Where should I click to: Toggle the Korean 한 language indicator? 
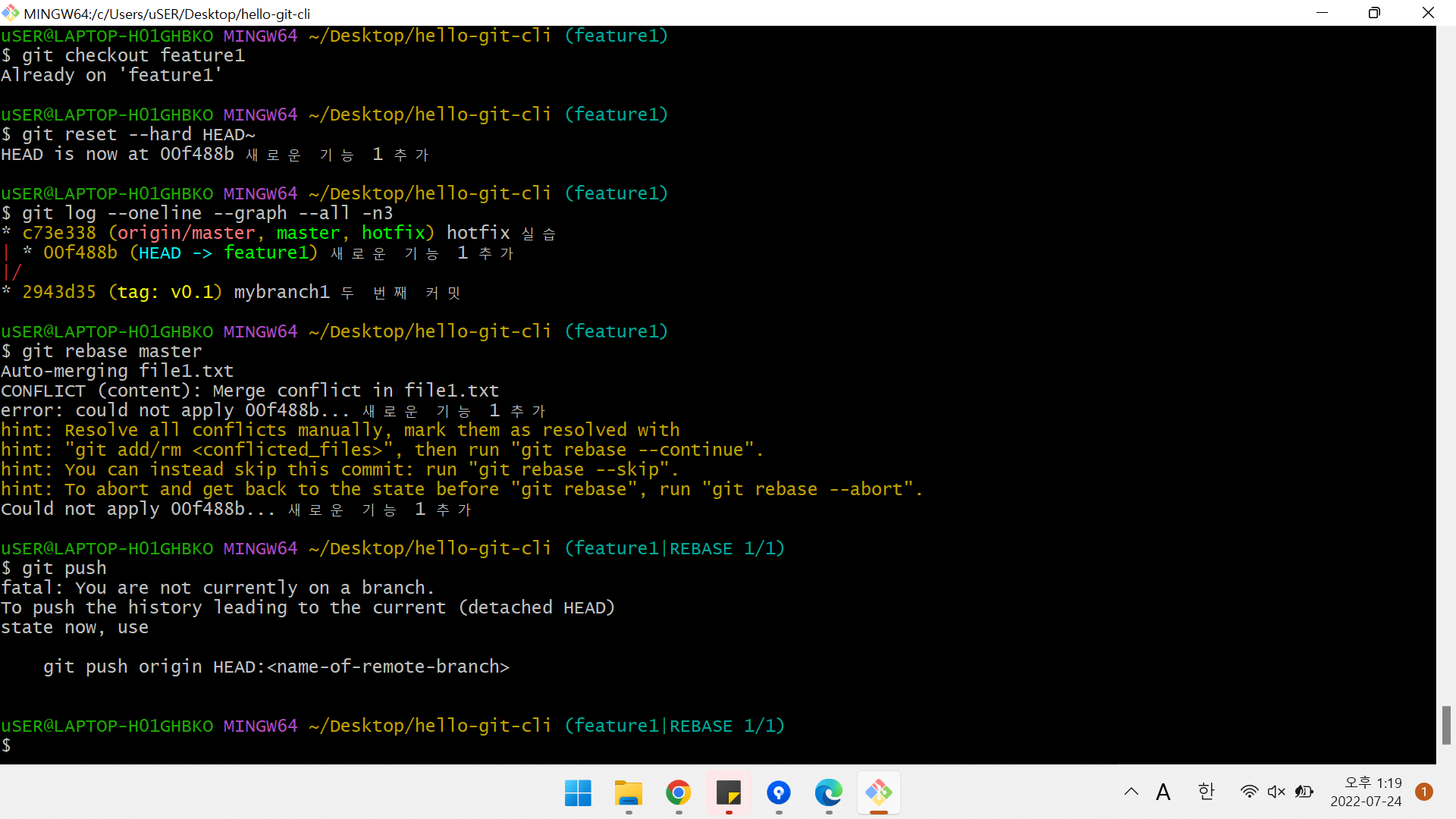[x=1206, y=792]
